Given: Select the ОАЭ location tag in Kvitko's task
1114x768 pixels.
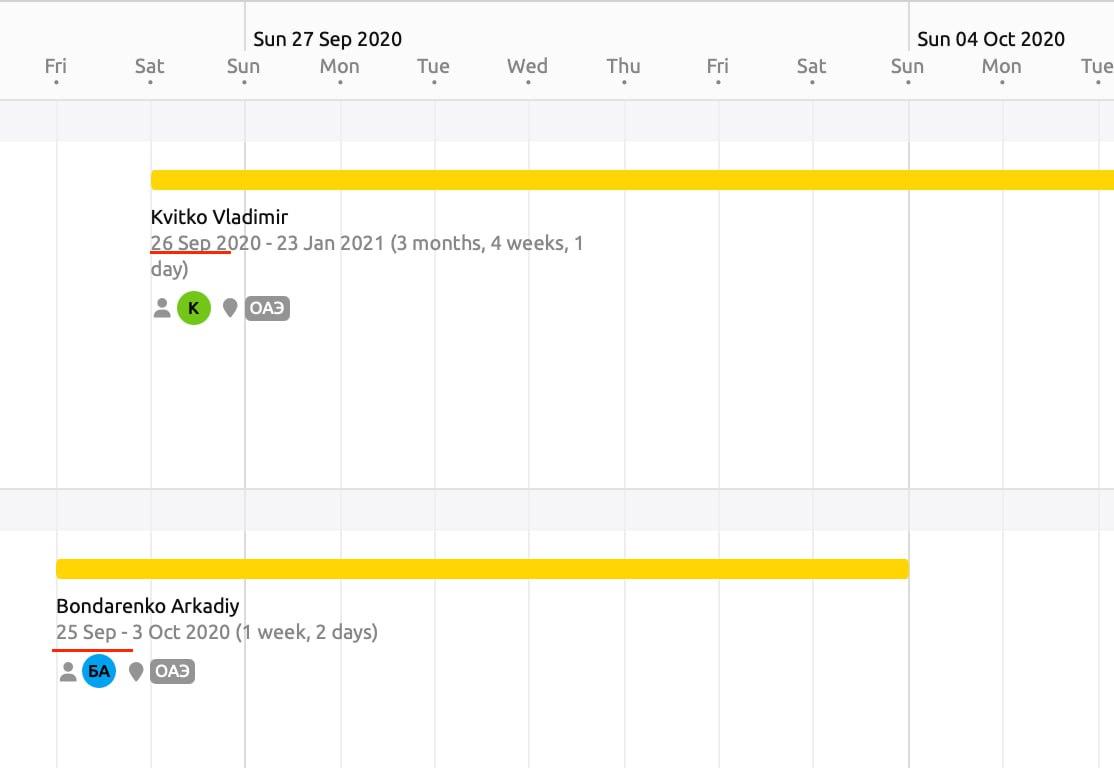Looking at the screenshot, I should tap(267, 308).
